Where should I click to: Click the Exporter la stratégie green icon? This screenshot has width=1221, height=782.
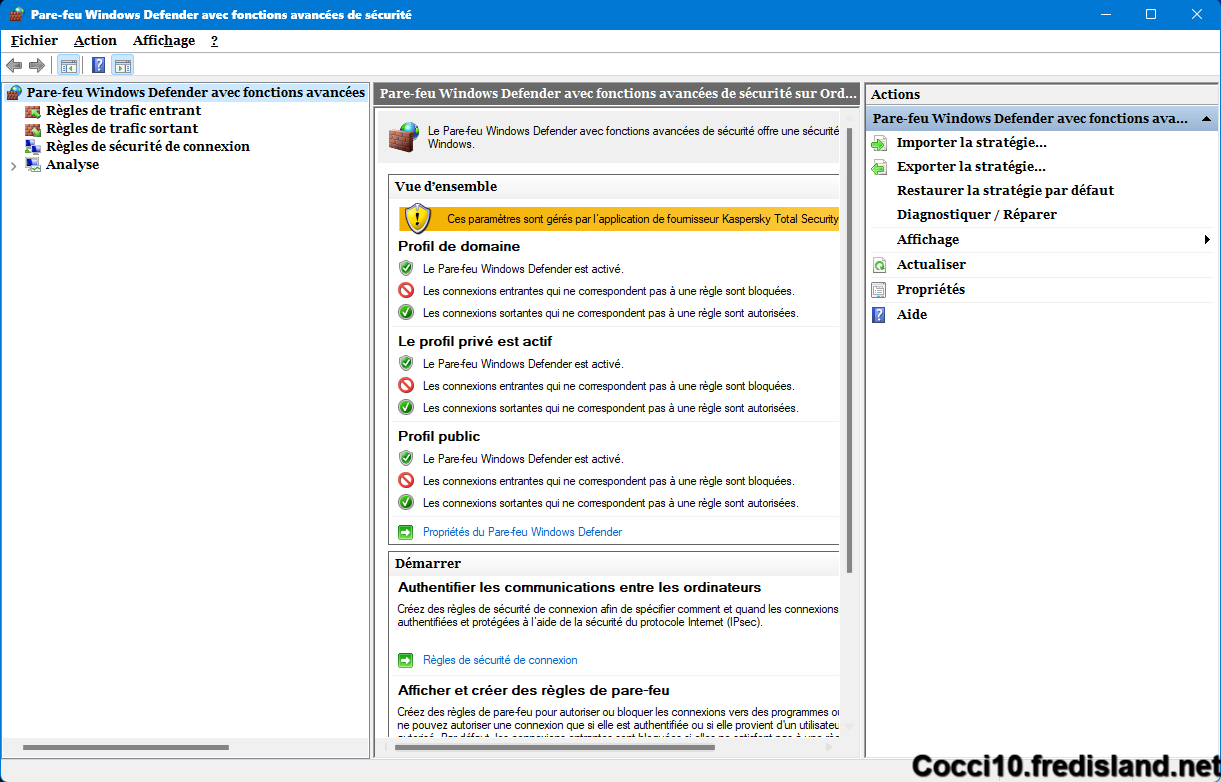pyautogui.click(x=879, y=168)
